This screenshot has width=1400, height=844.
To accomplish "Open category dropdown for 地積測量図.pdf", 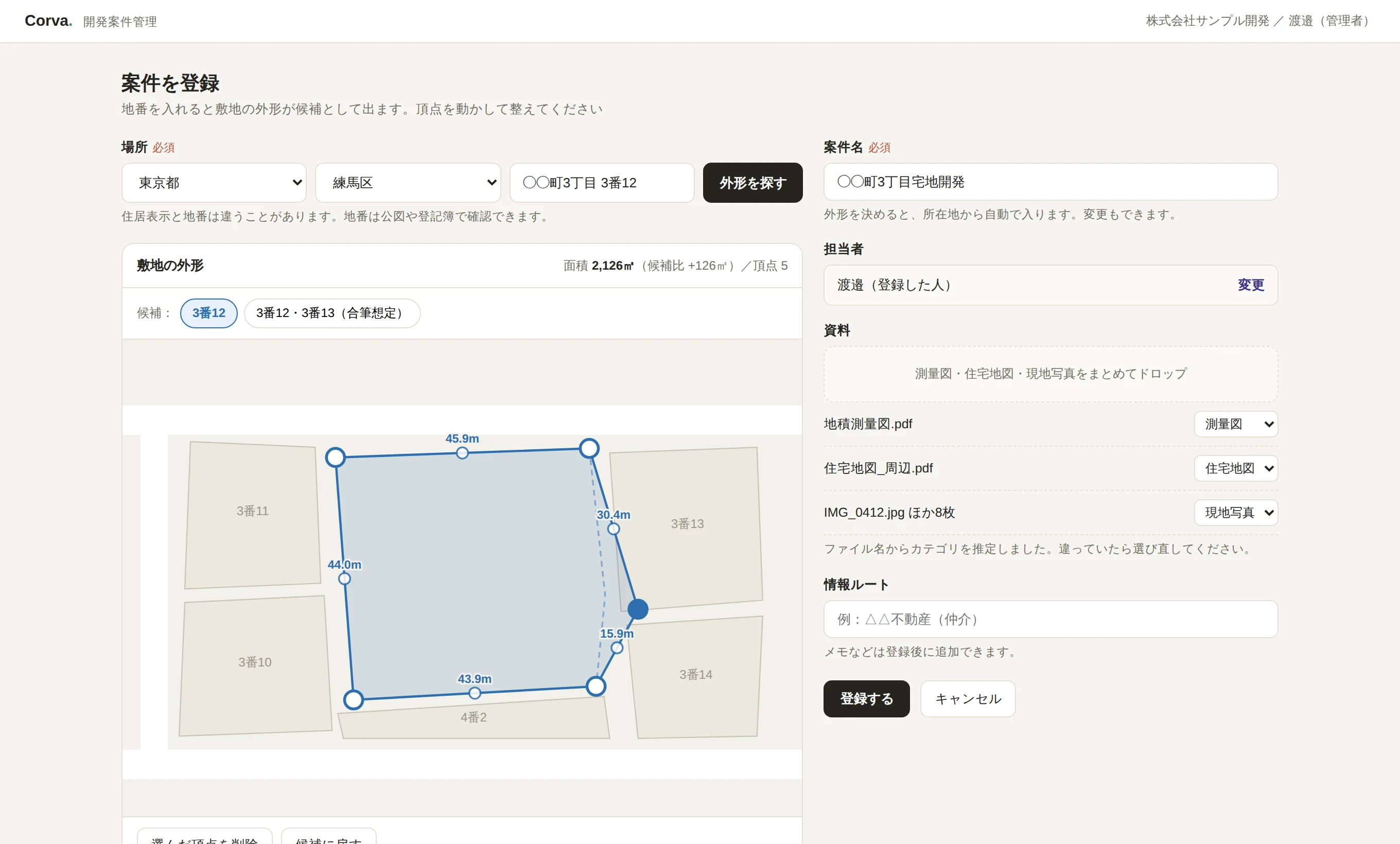I will point(1236,424).
